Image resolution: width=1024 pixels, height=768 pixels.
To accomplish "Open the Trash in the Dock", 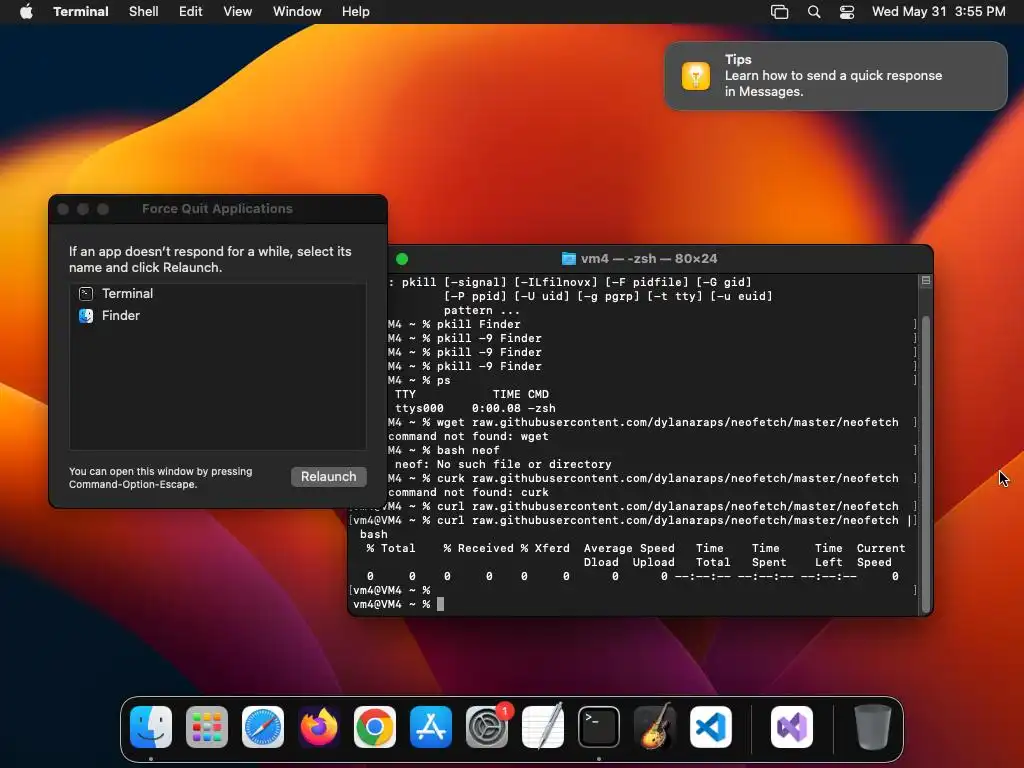I will 872,727.
